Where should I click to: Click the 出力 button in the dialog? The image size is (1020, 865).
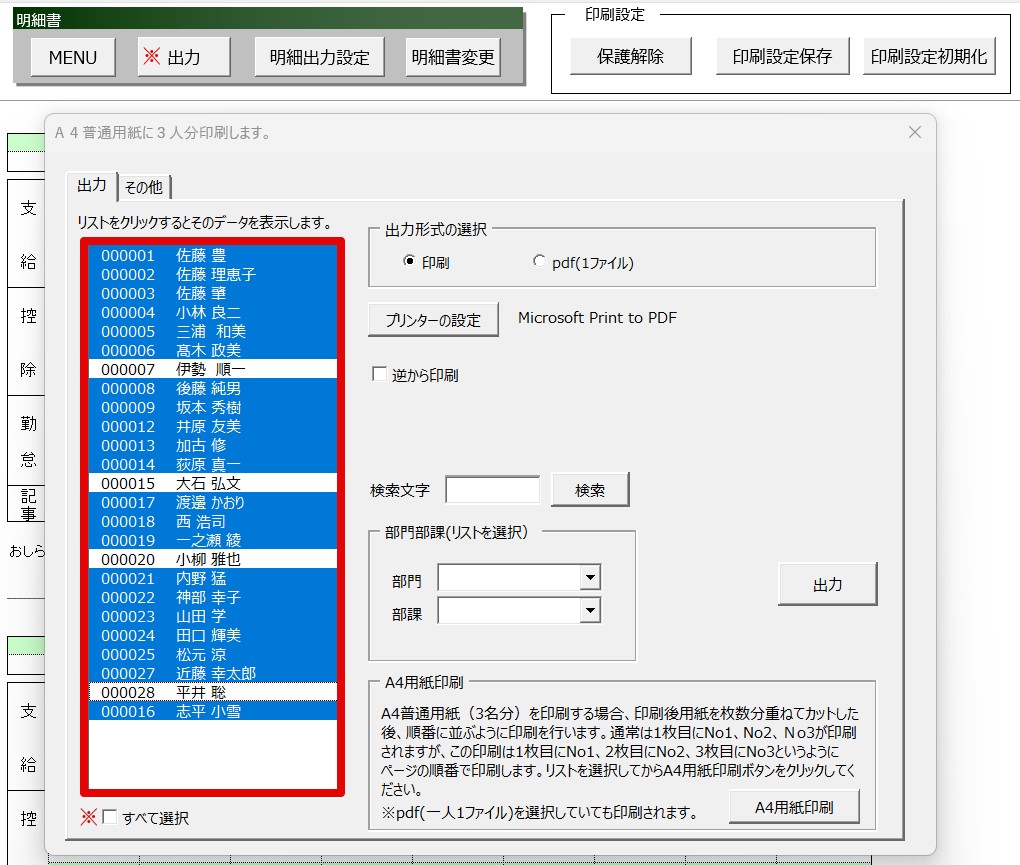pyautogui.click(x=827, y=584)
